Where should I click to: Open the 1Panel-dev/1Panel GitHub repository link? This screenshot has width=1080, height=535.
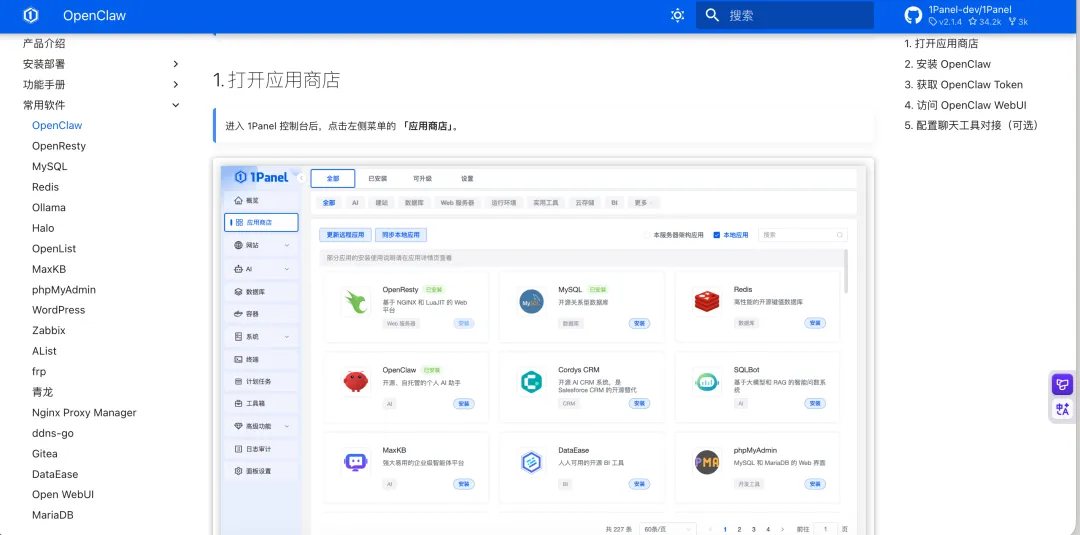pyautogui.click(x=967, y=15)
